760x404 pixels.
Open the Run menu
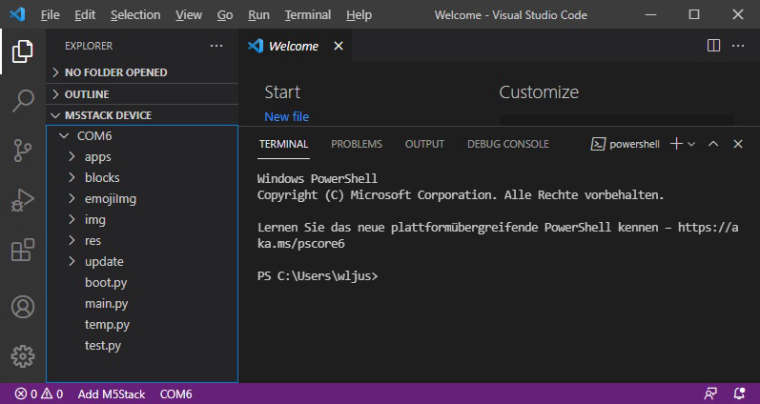[258, 15]
